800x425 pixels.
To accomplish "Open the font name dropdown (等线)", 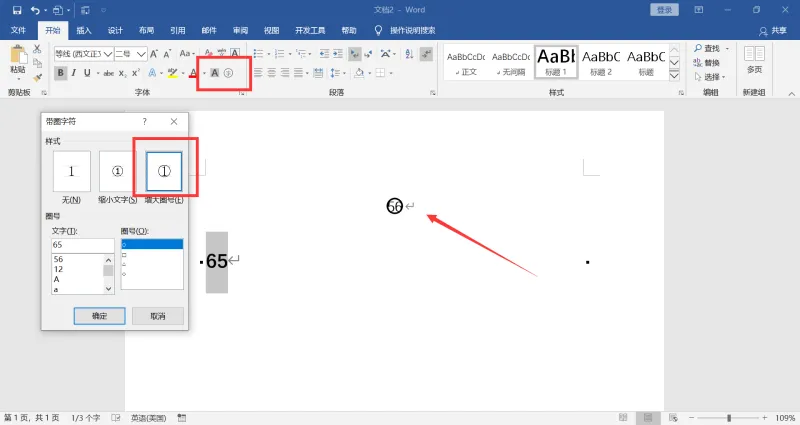I will coord(108,54).
